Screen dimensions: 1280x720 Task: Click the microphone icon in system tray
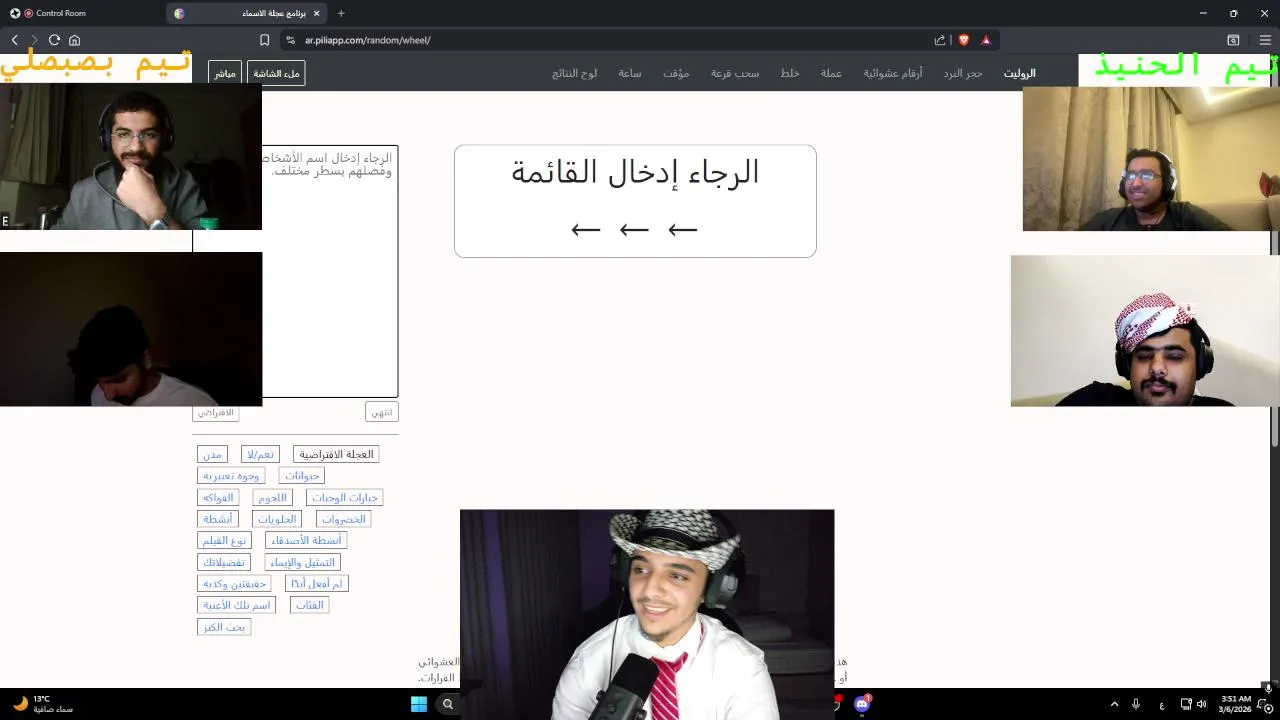click(1136, 704)
